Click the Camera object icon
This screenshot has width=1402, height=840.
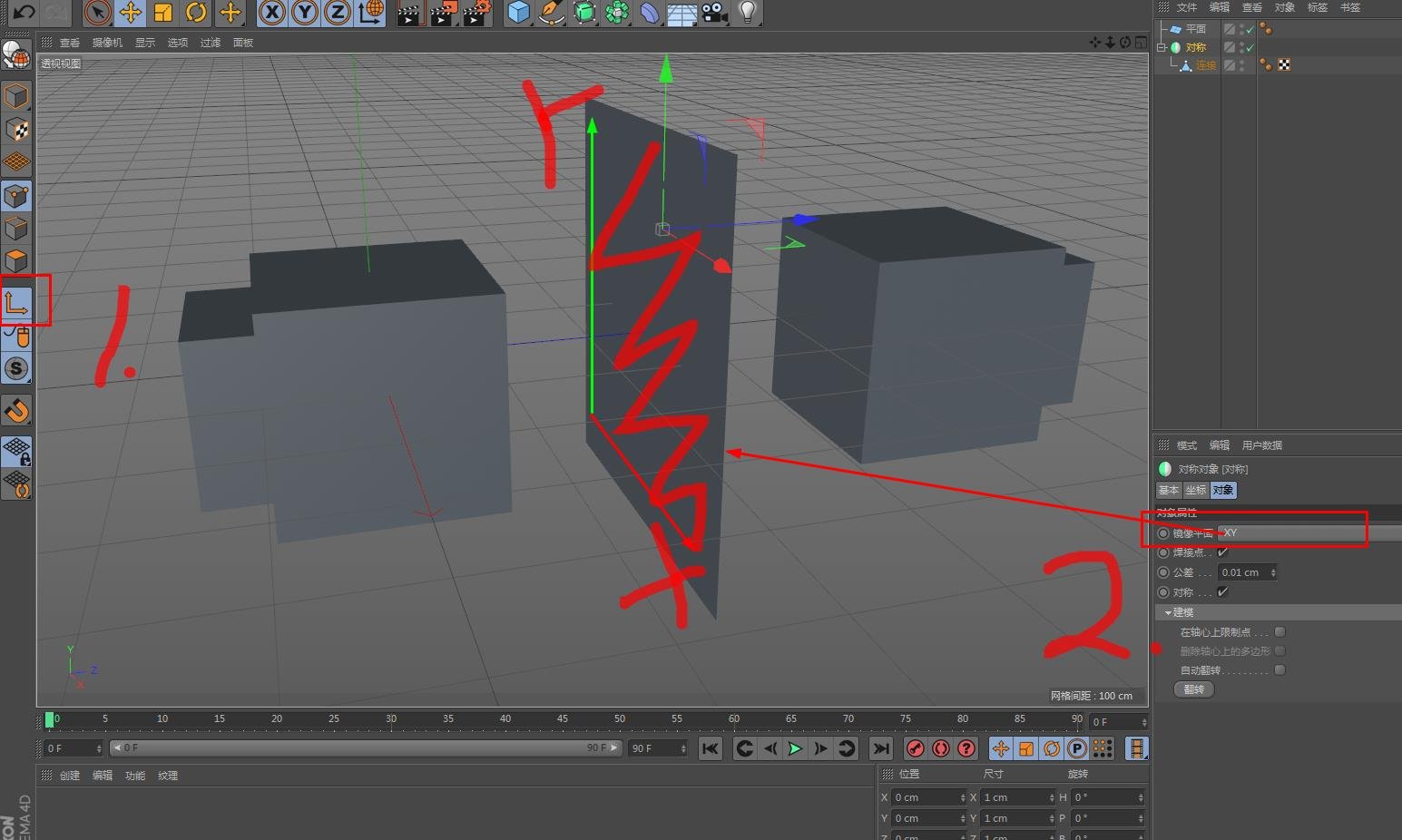[715, 13]
